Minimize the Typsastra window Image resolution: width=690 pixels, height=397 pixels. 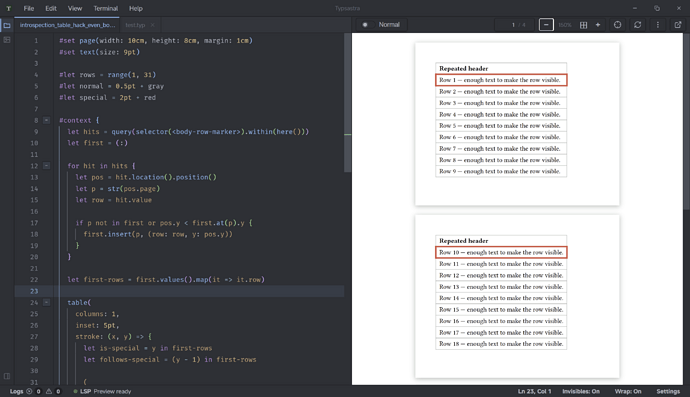tap(635, 8)
